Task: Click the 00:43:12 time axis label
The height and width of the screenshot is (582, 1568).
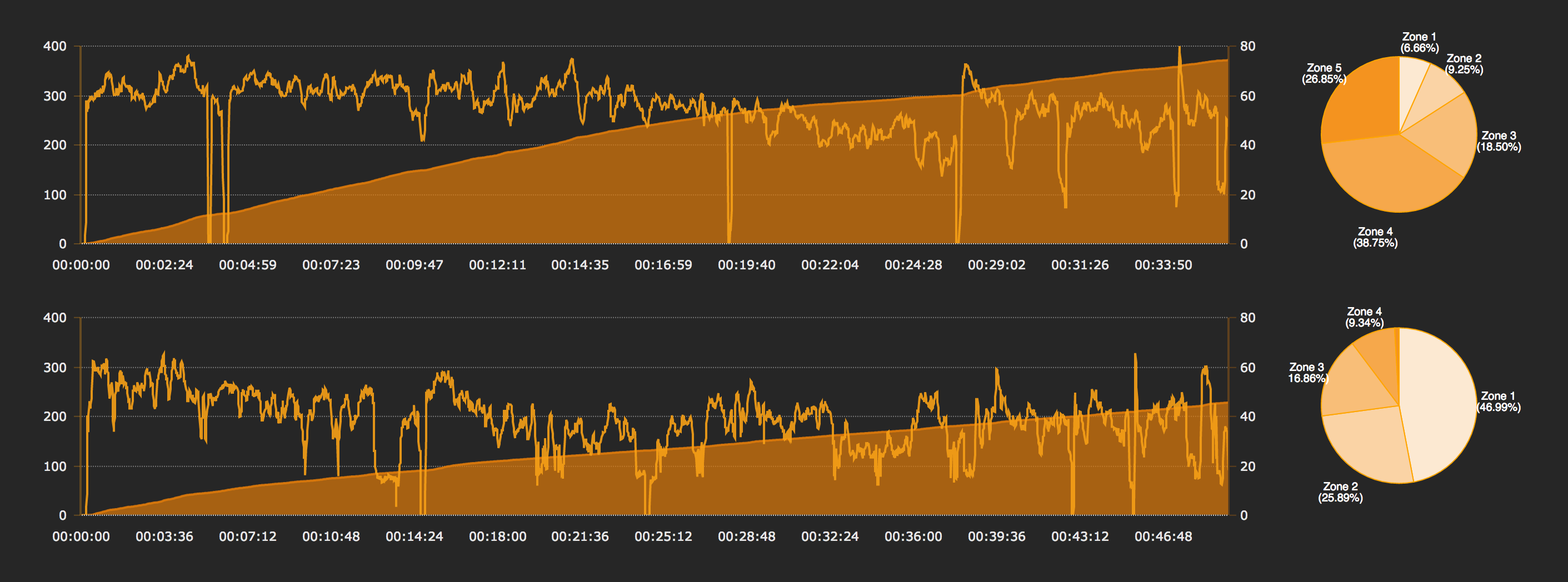Action: tap(1081, 537)
